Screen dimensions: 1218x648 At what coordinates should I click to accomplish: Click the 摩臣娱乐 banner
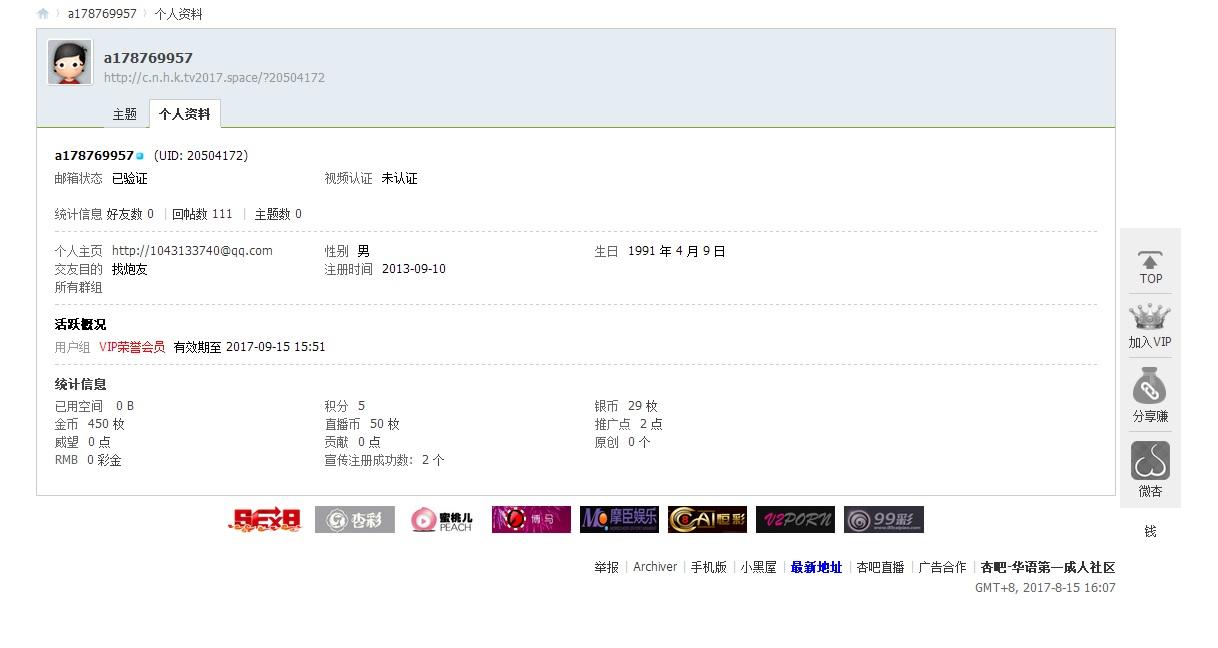[x=619, y=520]
